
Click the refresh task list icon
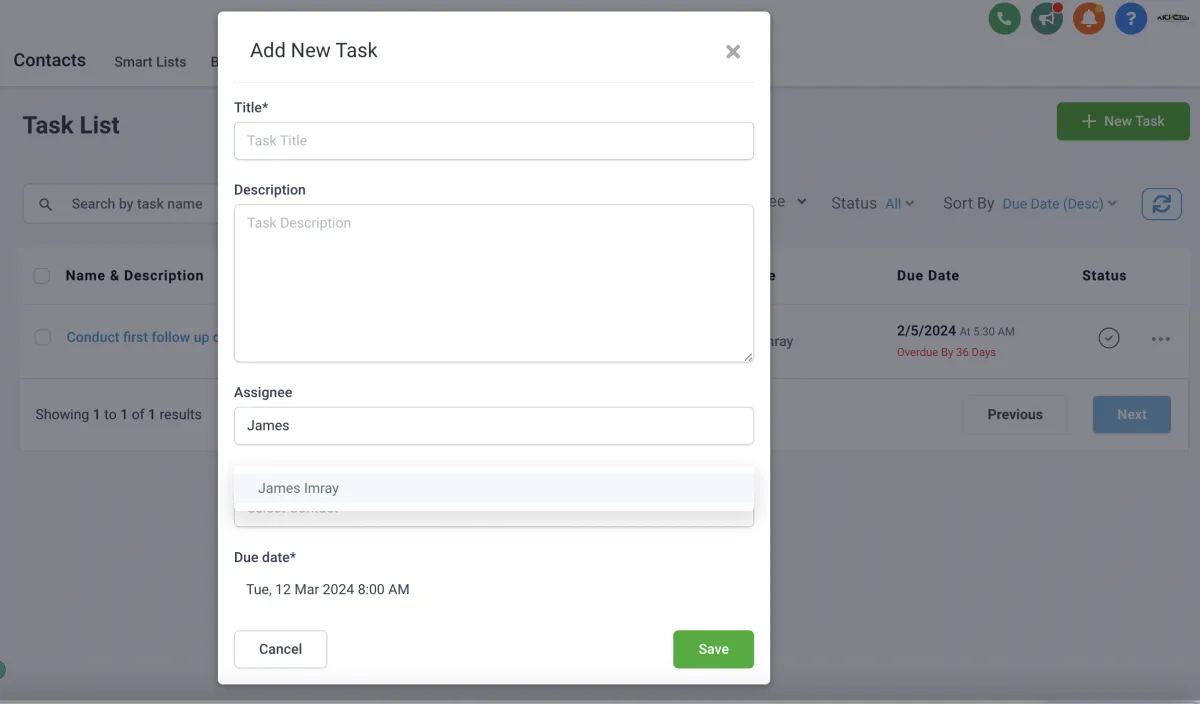tap(1161, 204)
